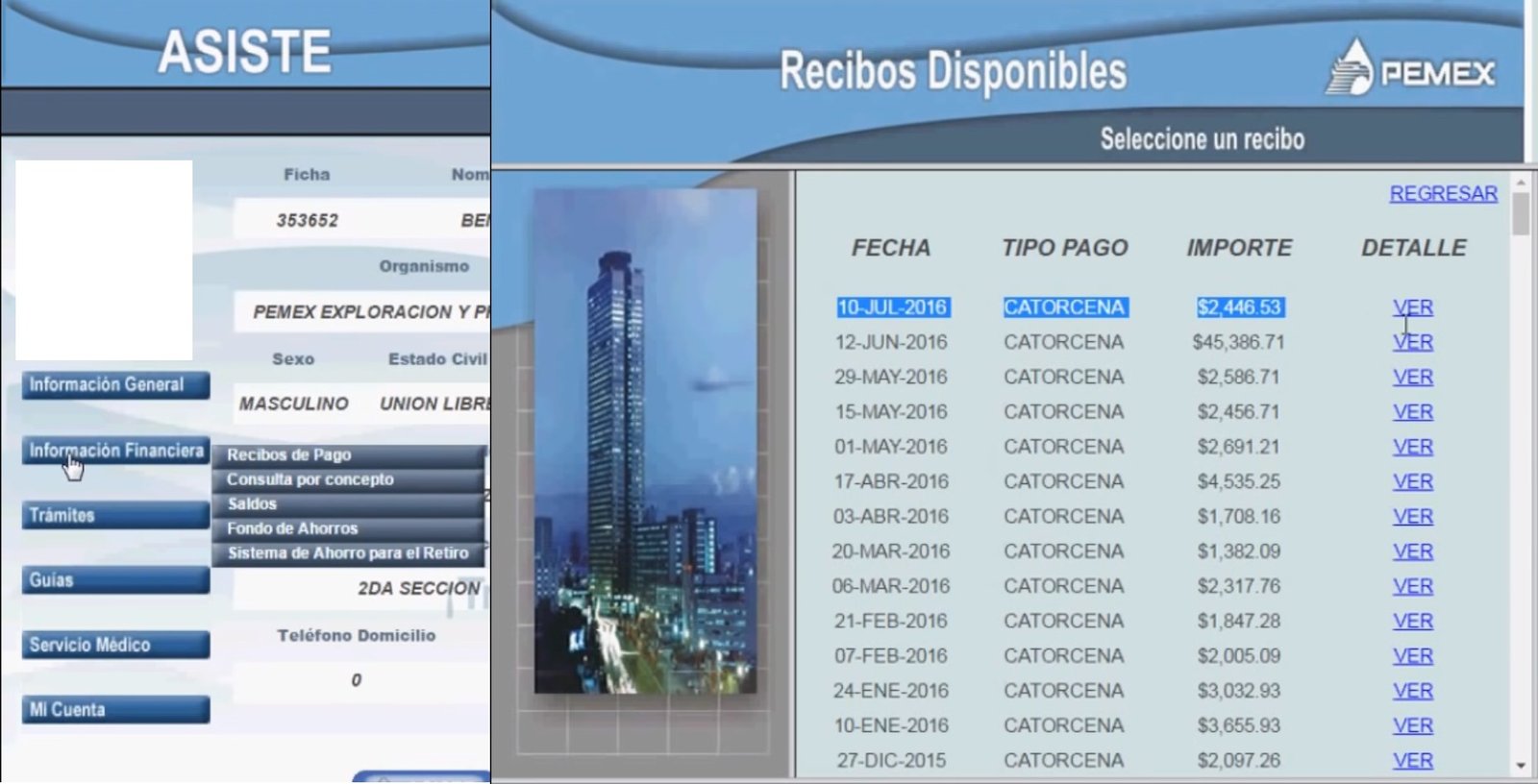Open VER detail for 29-MAY-2016 receipt
The image size is (1538, 784).
click(1412, 378)
